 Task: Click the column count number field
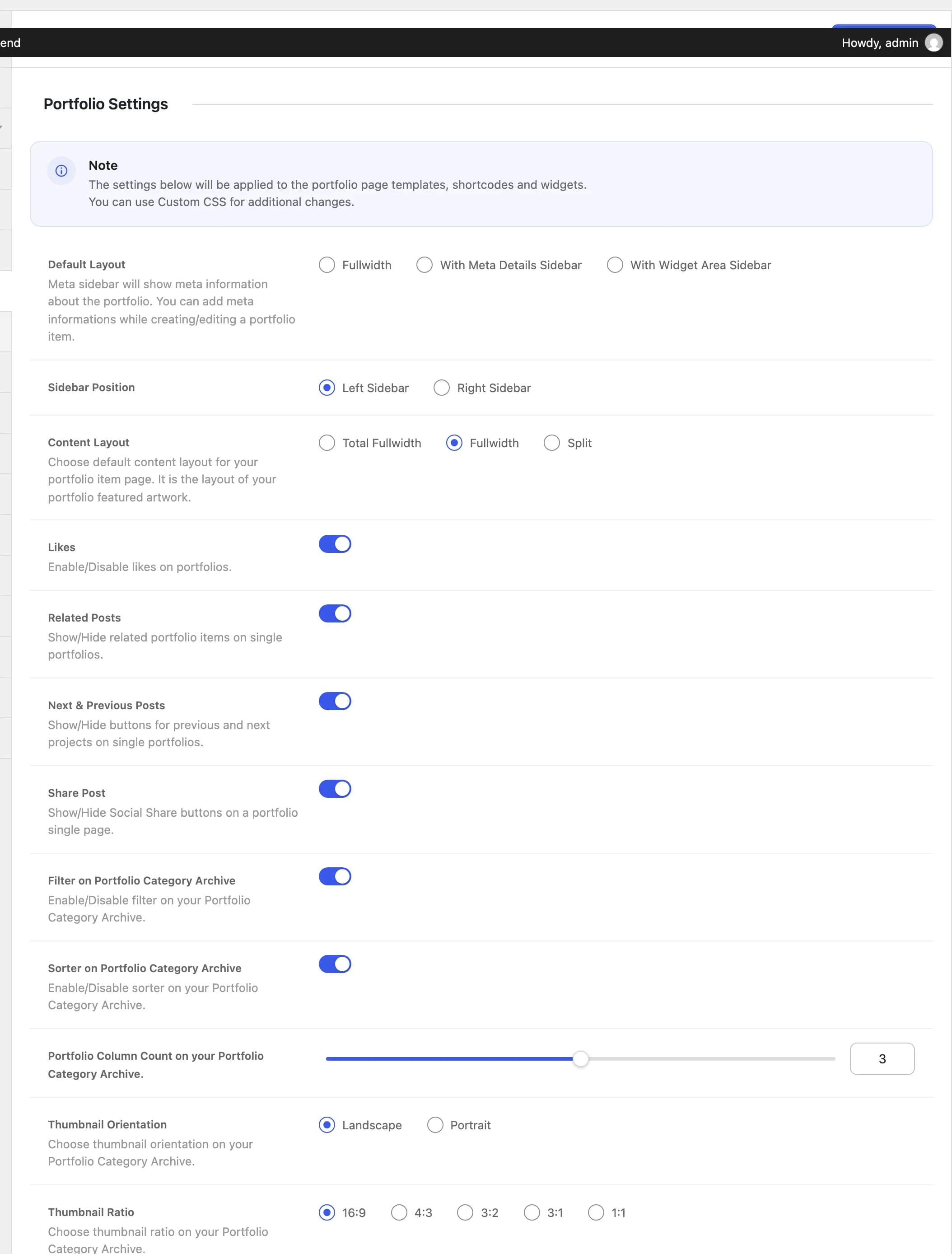(x=882, y=1058)
